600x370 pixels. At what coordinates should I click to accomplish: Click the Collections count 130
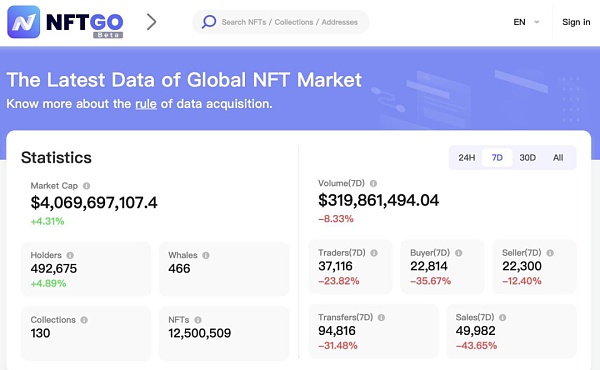click(x=40, y=333)
